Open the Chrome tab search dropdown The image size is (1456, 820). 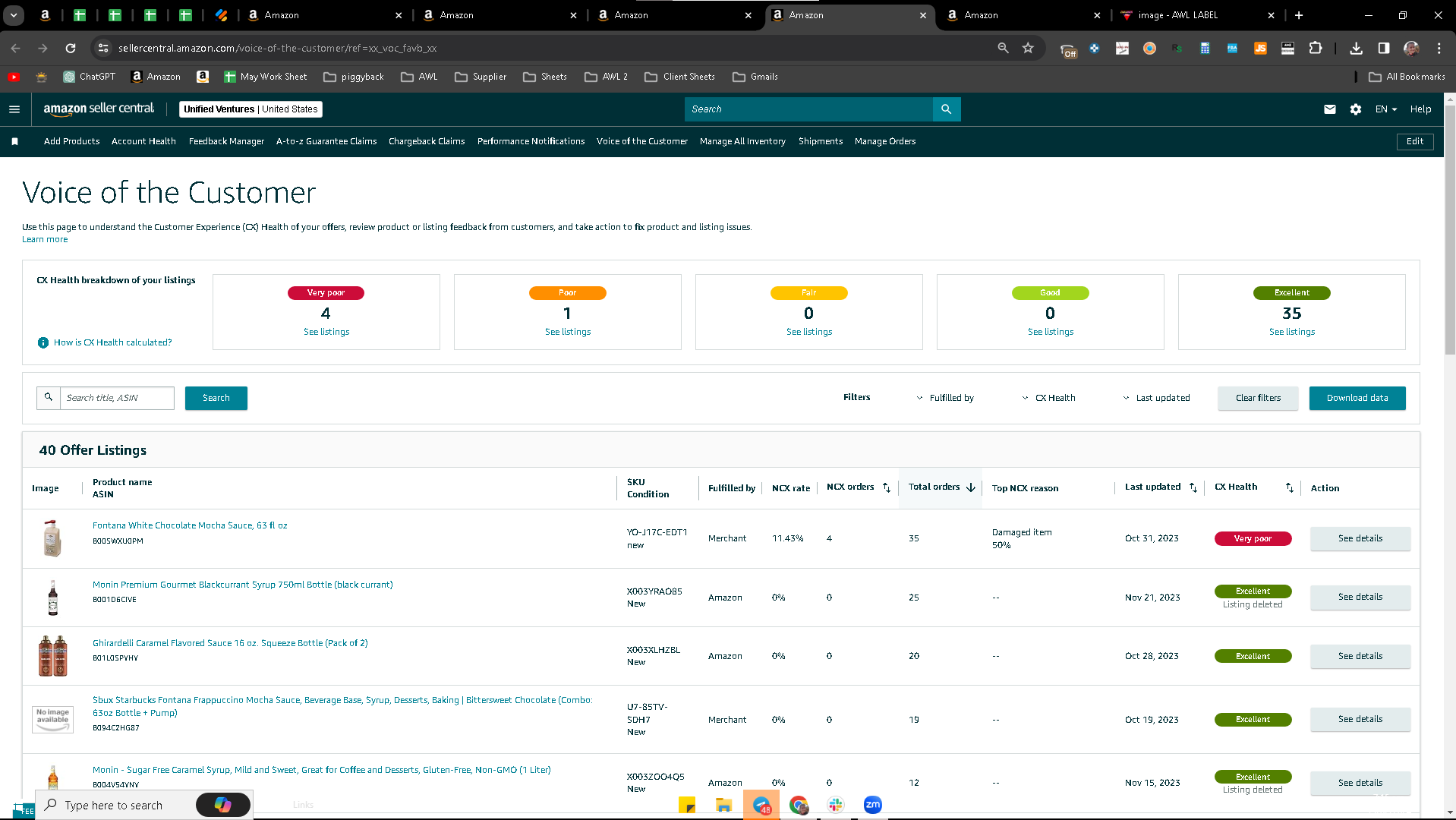pyautogui.click(x=14, y=15)
